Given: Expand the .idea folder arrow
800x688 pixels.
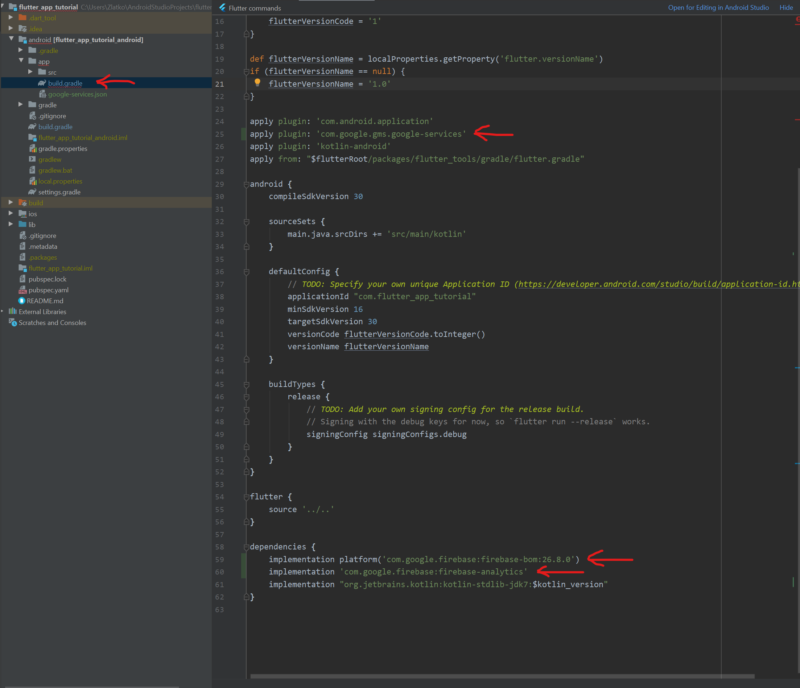Looking at the screenshot, I should (x=11, y=28).
